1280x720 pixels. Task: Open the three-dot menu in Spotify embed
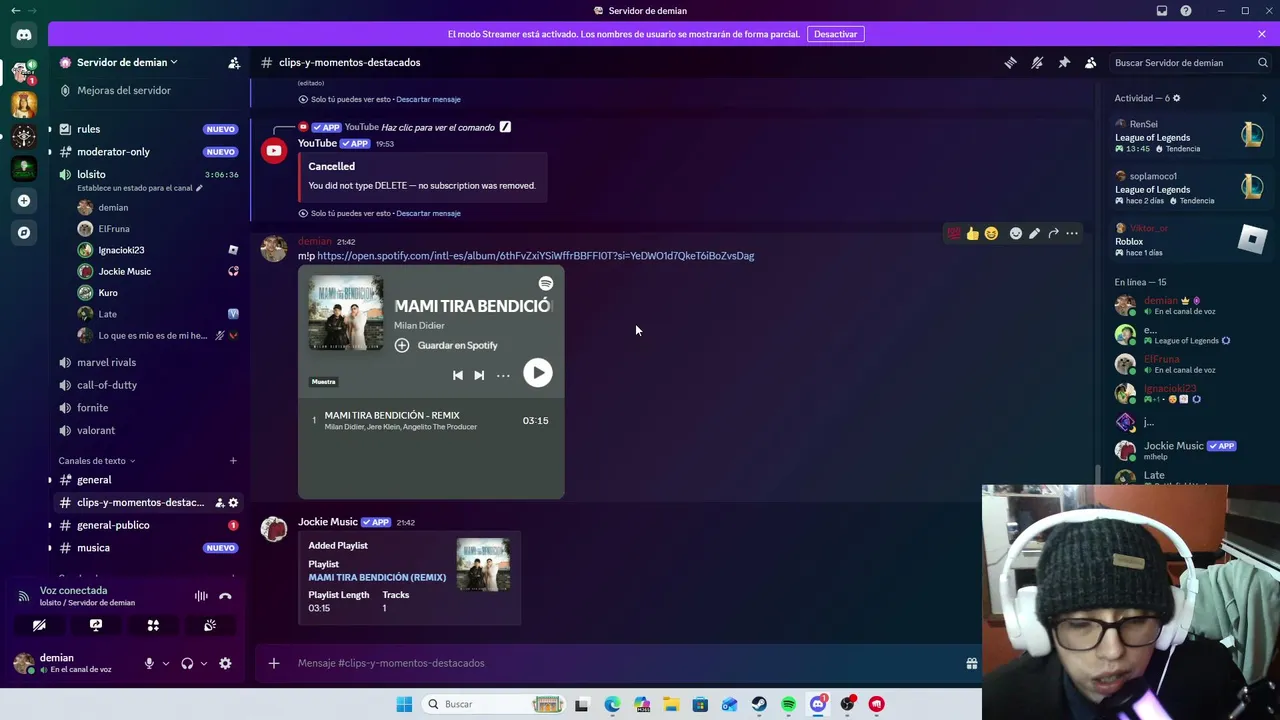tap(503, 376)
